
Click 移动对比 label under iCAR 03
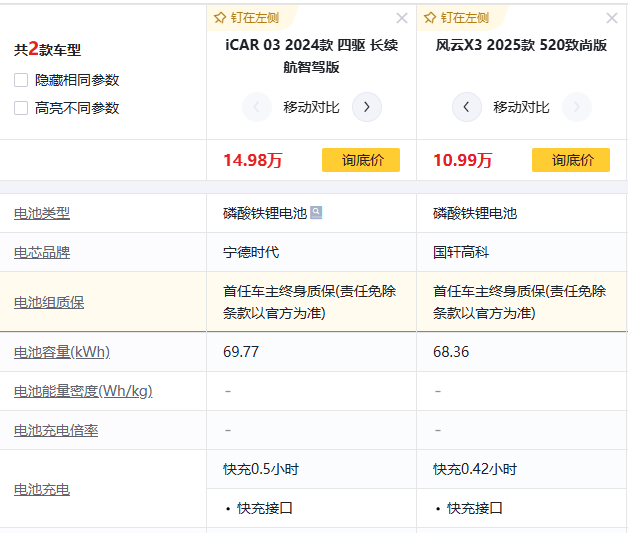point(311,107)
